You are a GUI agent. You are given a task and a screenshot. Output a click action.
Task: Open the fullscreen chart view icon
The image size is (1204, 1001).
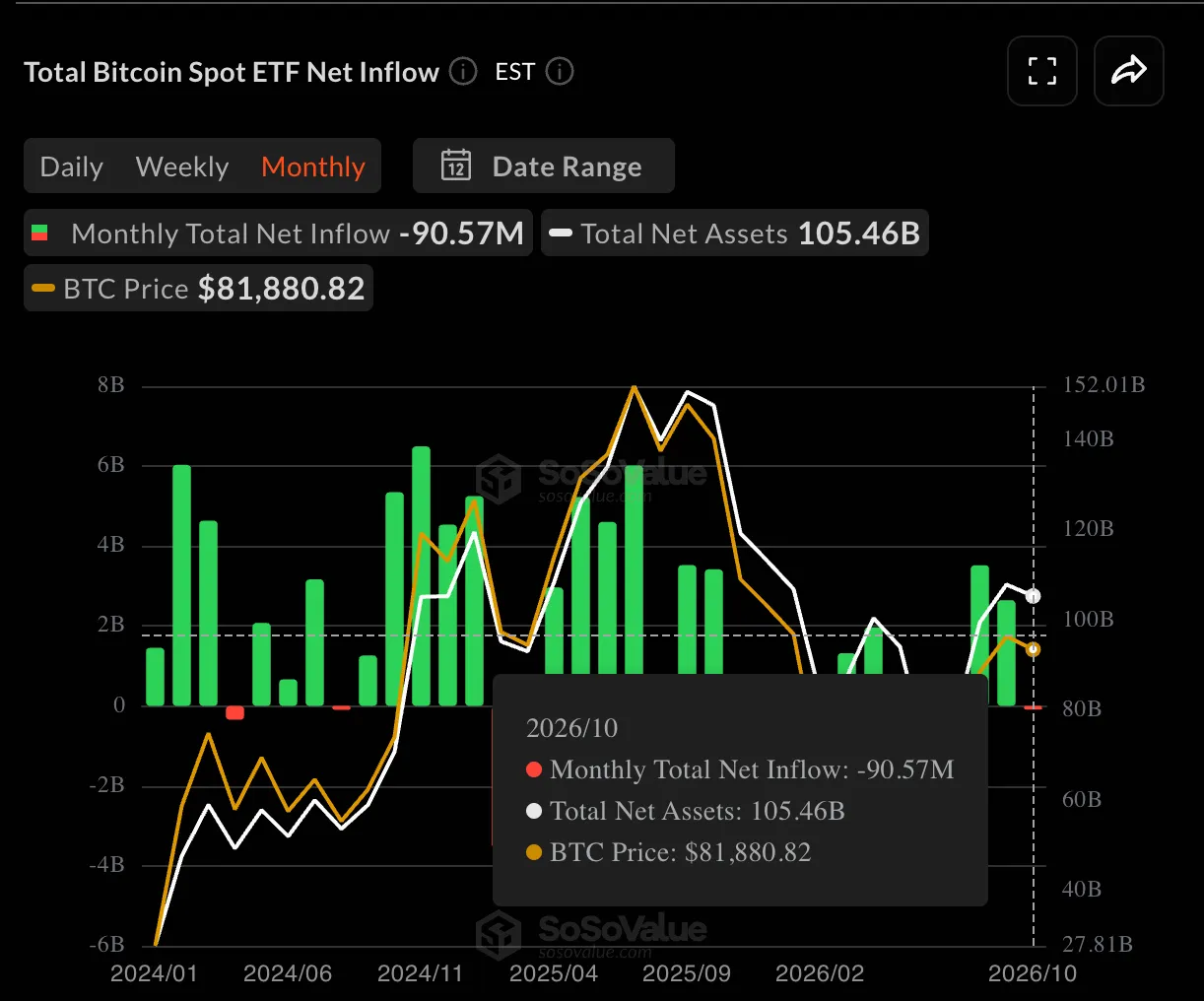[1042, 71]
